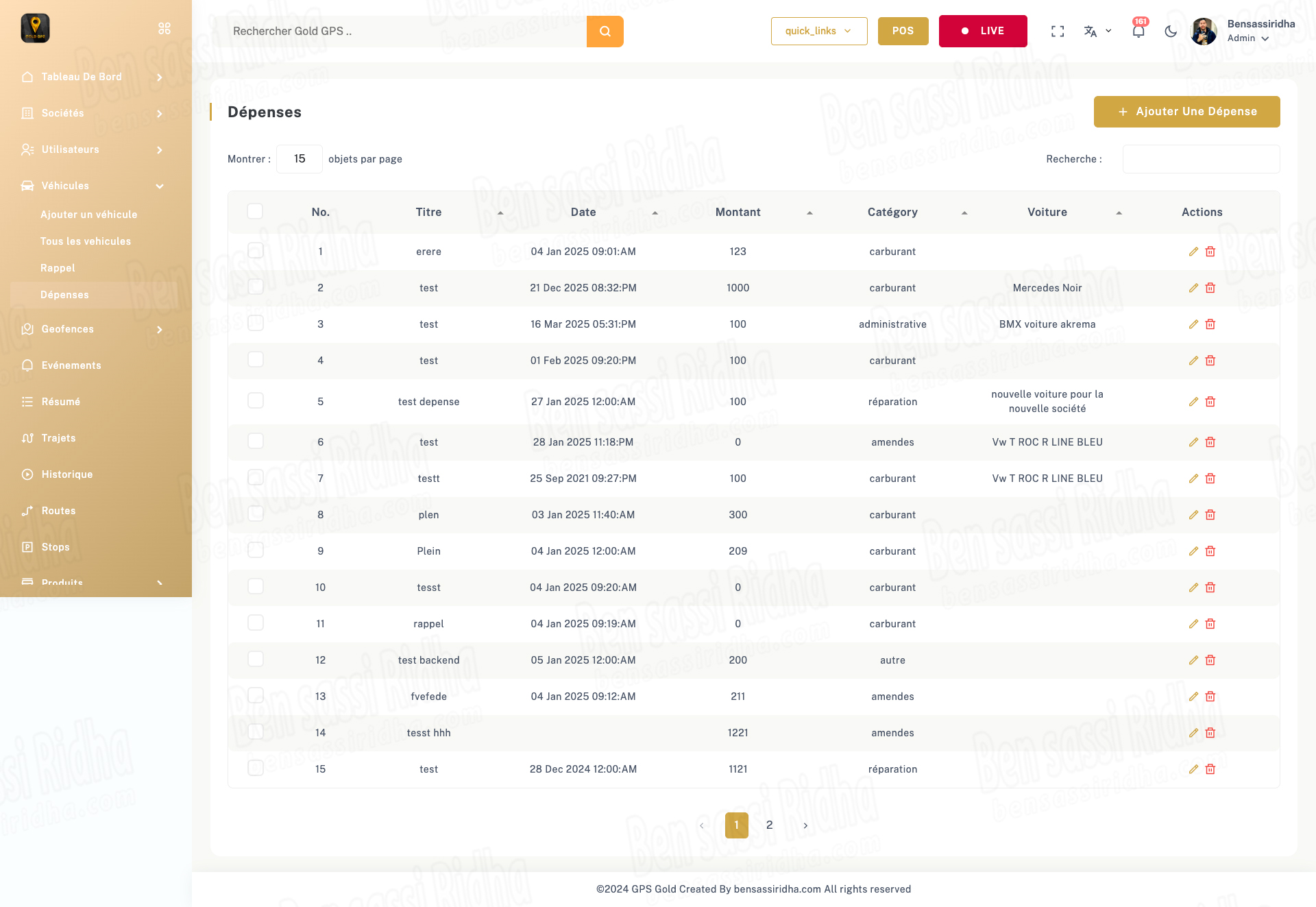Enter fullscreen mode via header icon
Screen dimensions: 1316x907
[x=1057, y=31]
